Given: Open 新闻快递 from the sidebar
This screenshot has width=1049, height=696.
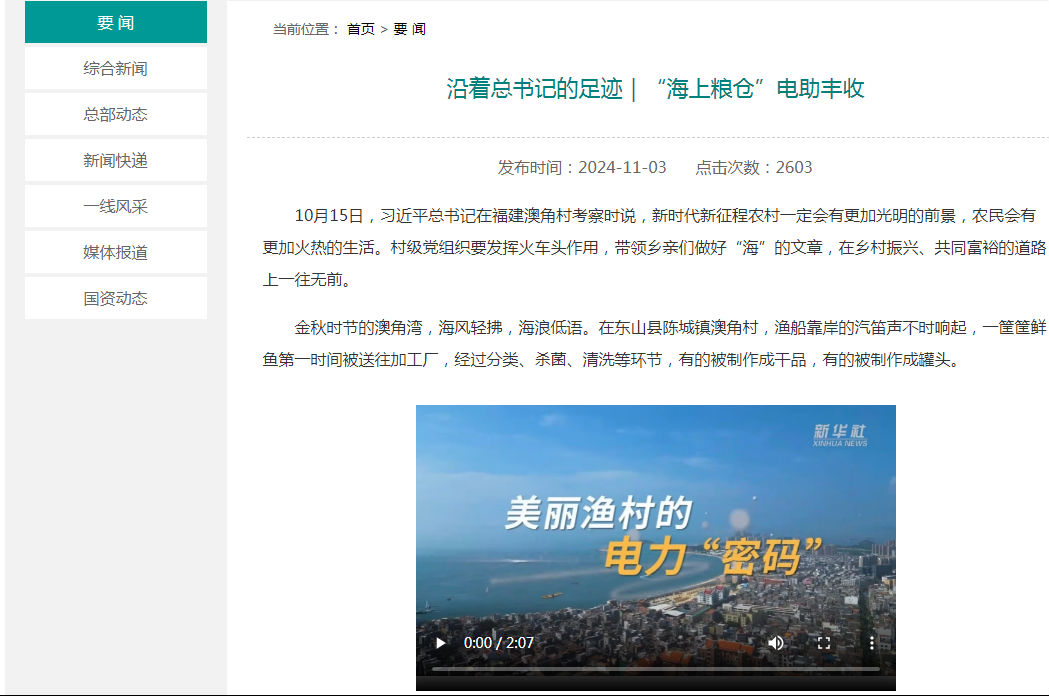Looking at the screenshot, I should pos(116,161).
